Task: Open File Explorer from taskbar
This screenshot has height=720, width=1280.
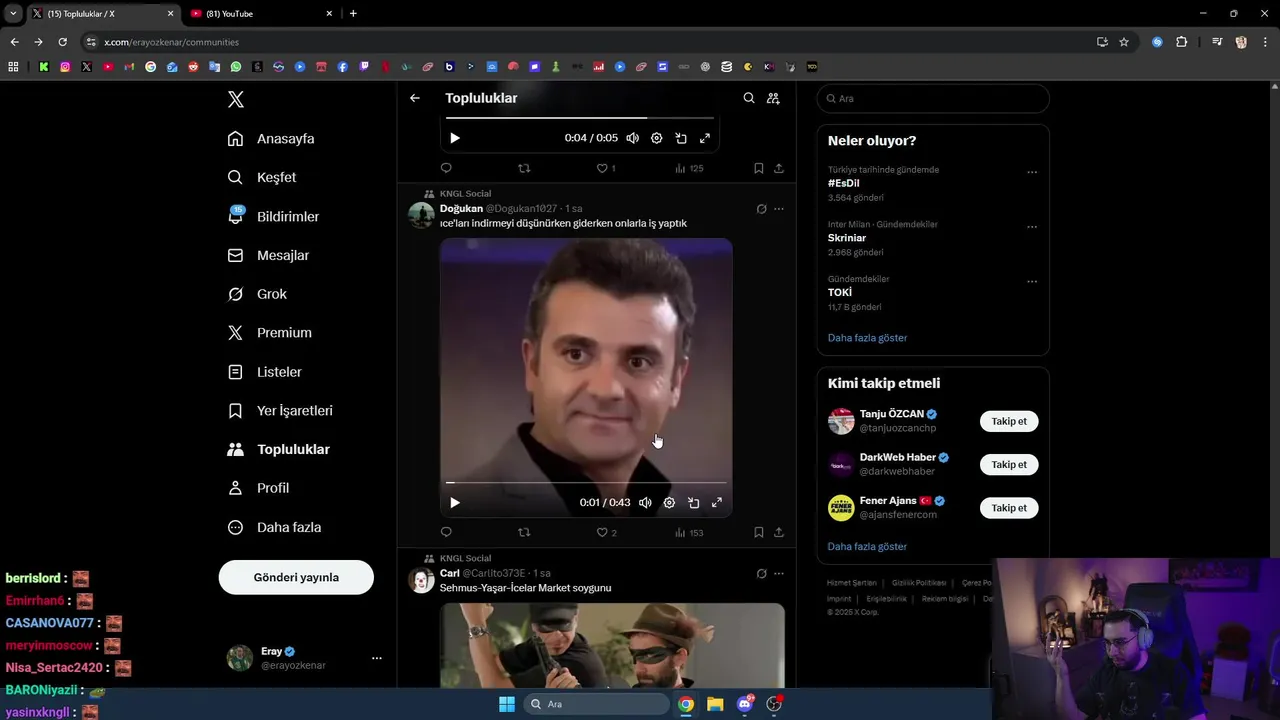Action: (x=715, y=704)
